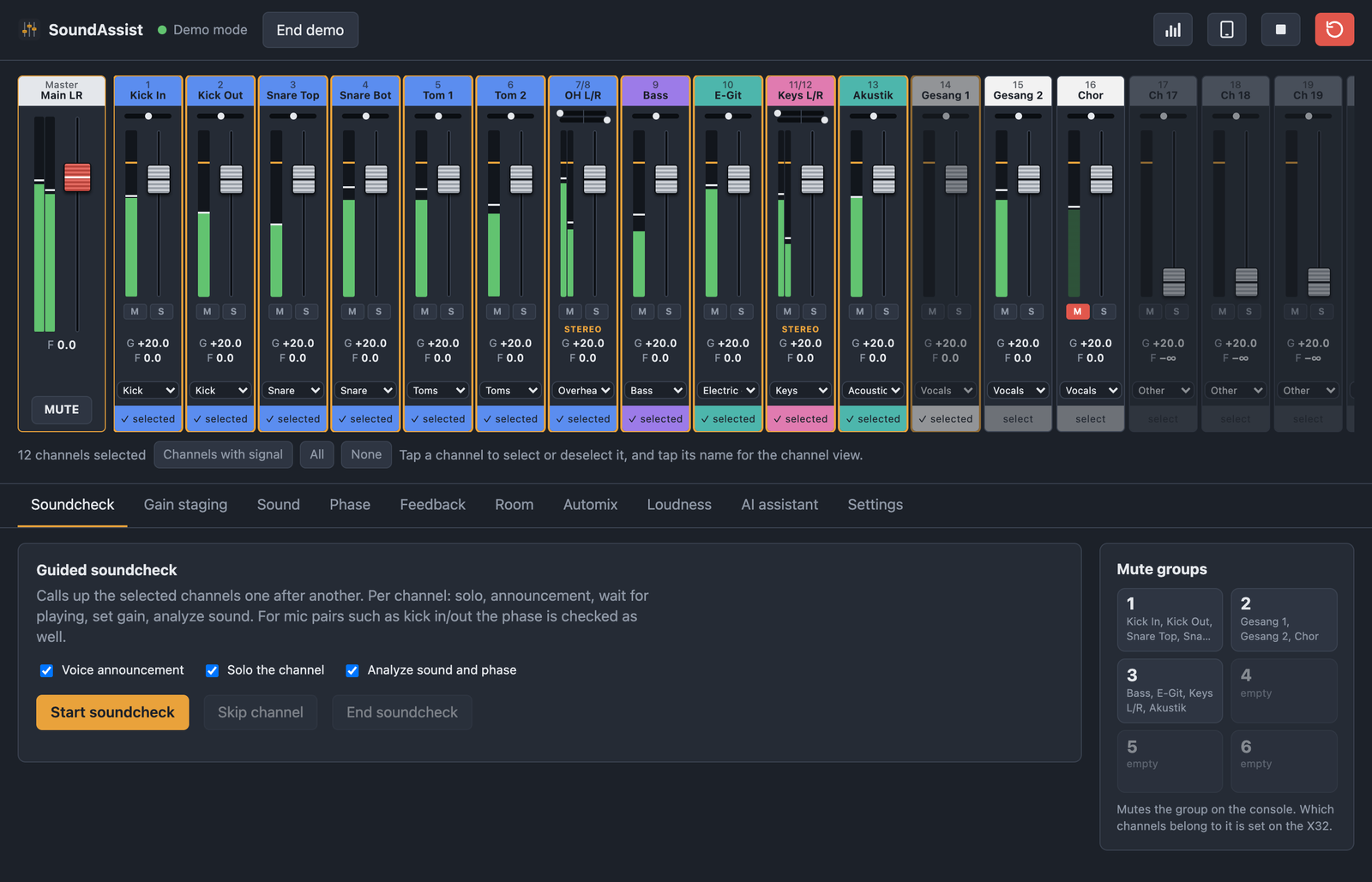Click the red Master Main LR fader
This screenshot has height=882, width=1372.
pyautogui.click(x=77, y=177)
